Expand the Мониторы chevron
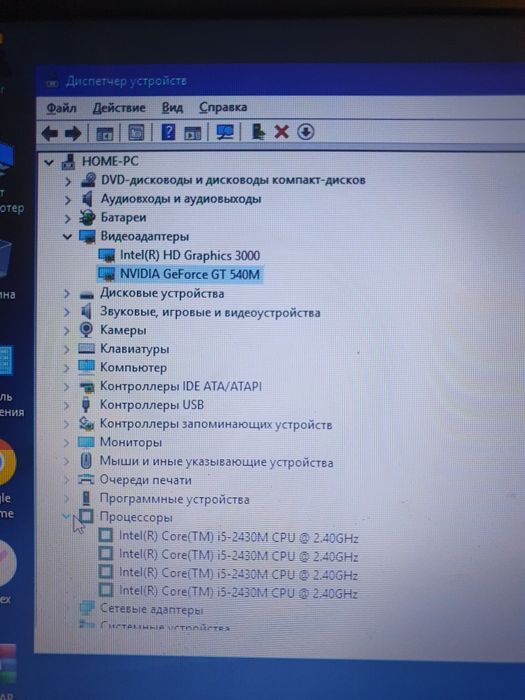Screen dimensions: 525x700 tap(67, 443)
